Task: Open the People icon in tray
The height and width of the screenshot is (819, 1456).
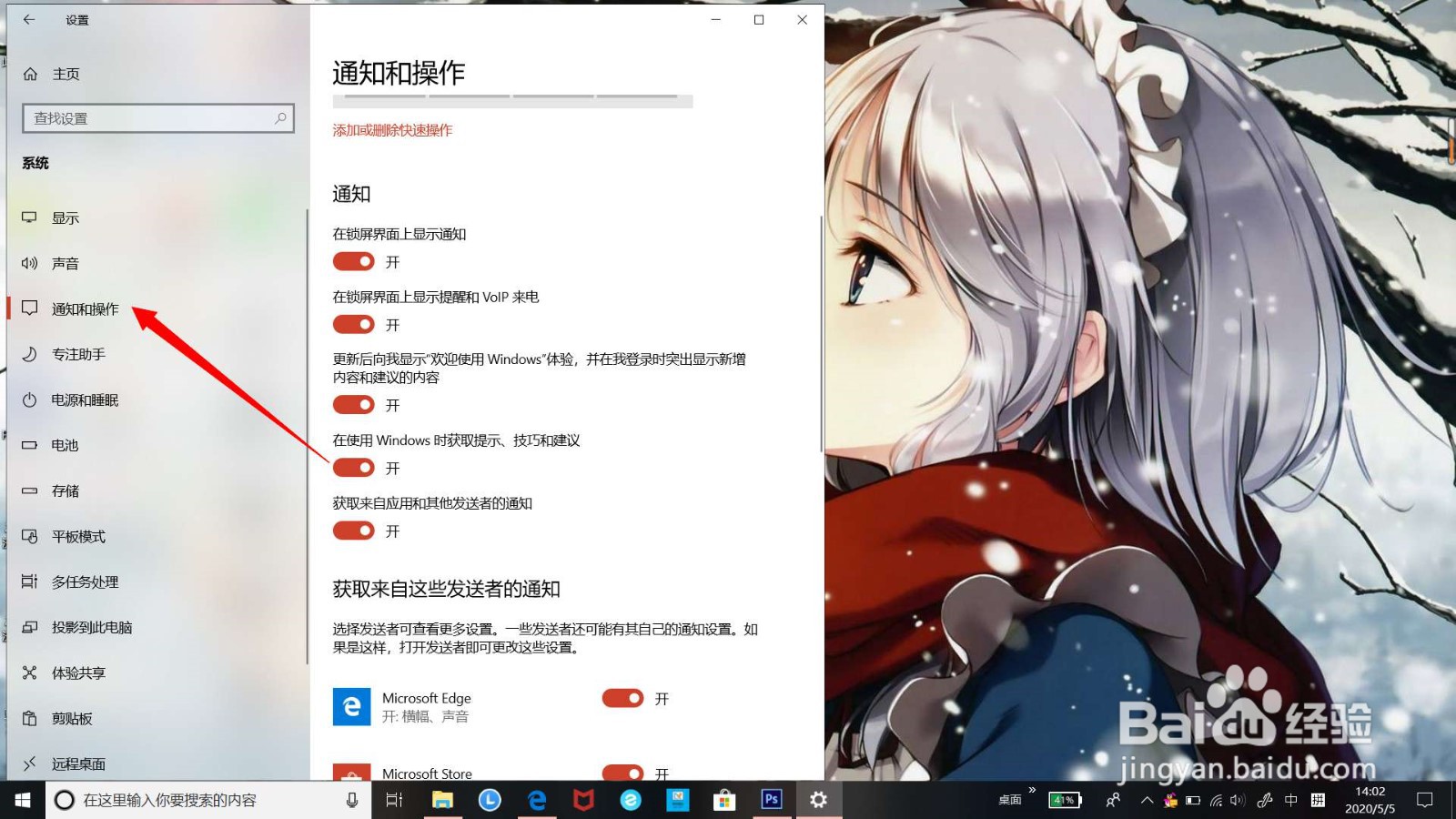Action: coord(1113,800)
